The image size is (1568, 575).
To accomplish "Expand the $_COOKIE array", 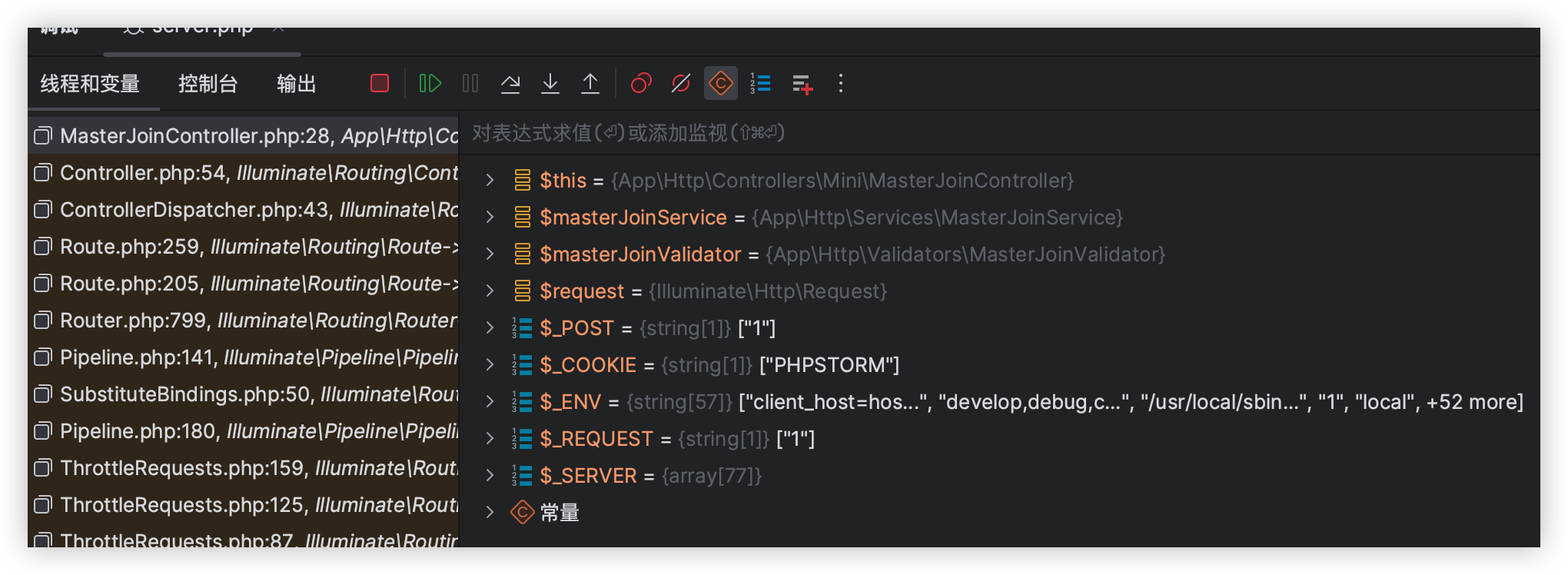I will coord(490,365).
